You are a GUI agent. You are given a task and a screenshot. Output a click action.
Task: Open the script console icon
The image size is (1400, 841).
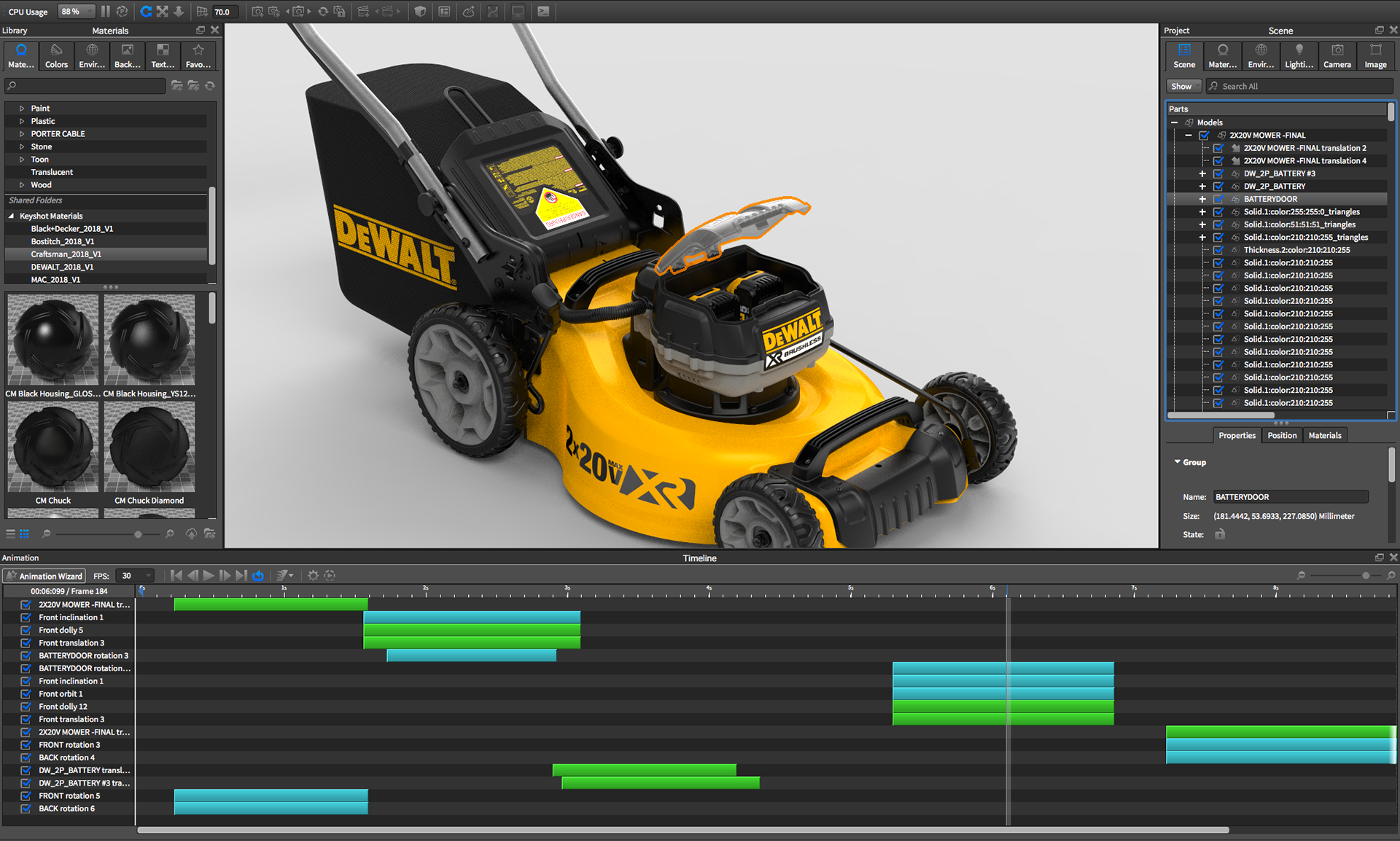click(543, 12)
